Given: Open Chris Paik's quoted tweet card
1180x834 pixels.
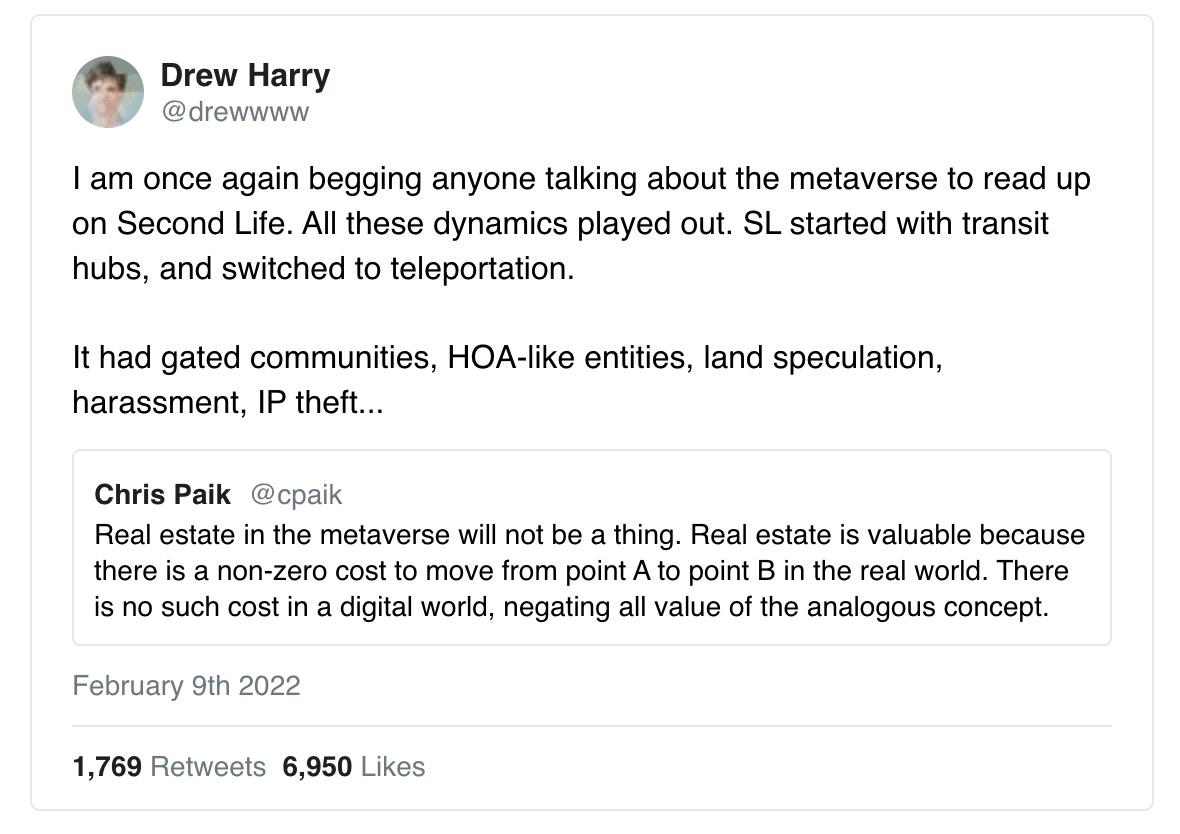Looking at the screenshot, I should pos(592,547).
